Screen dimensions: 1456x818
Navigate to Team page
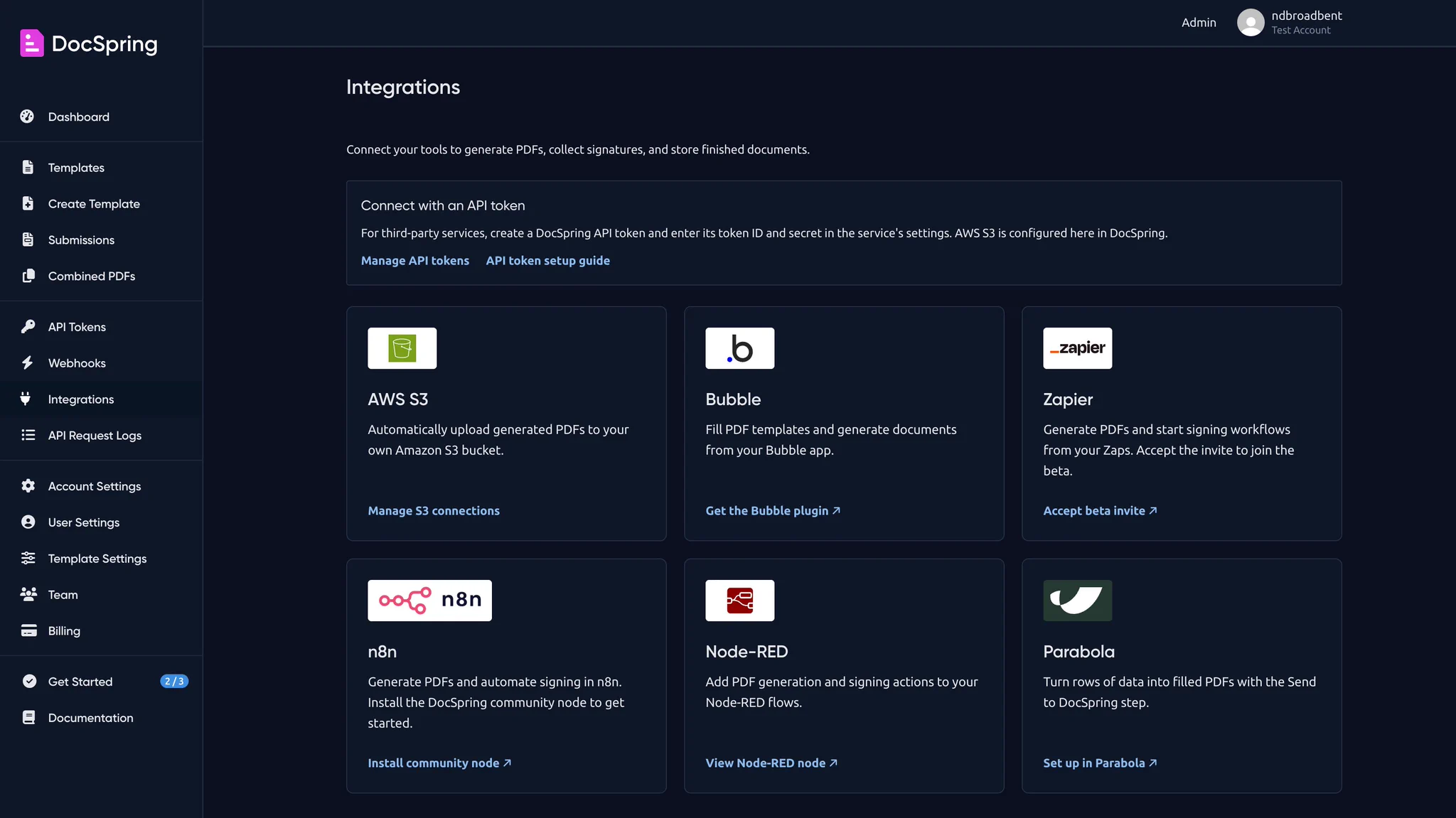101,594
